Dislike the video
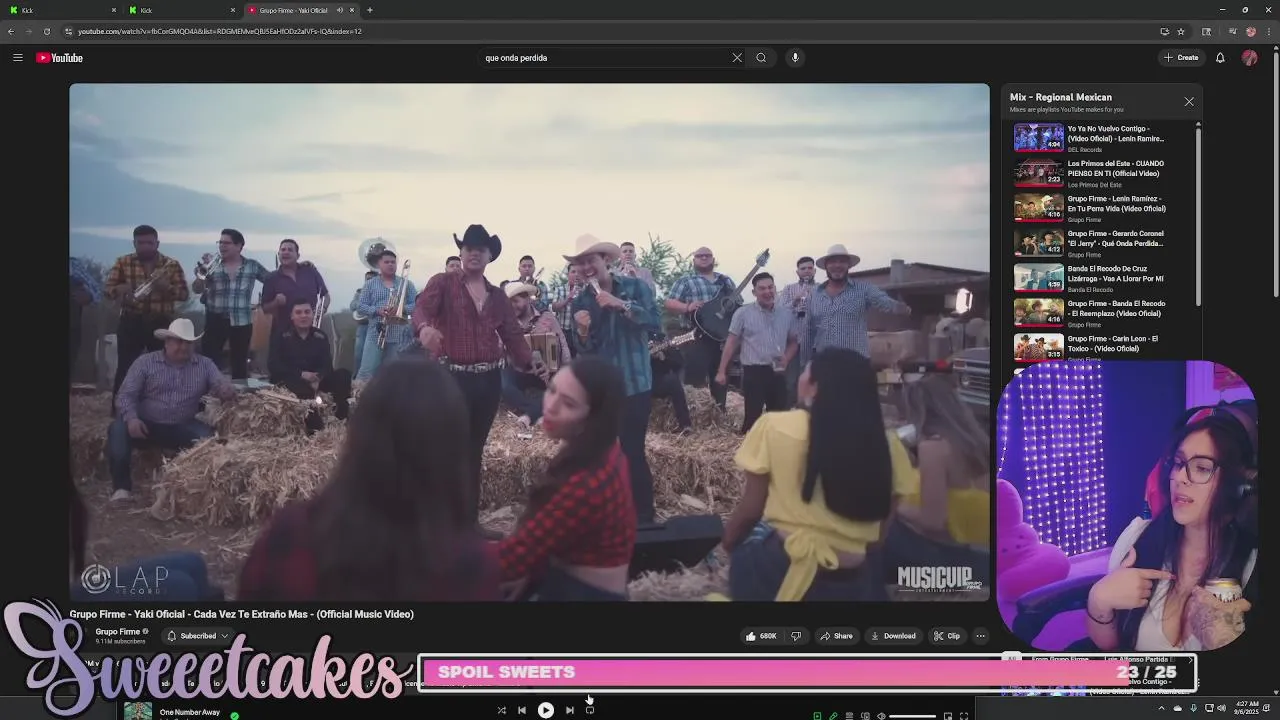 point(796,636)
